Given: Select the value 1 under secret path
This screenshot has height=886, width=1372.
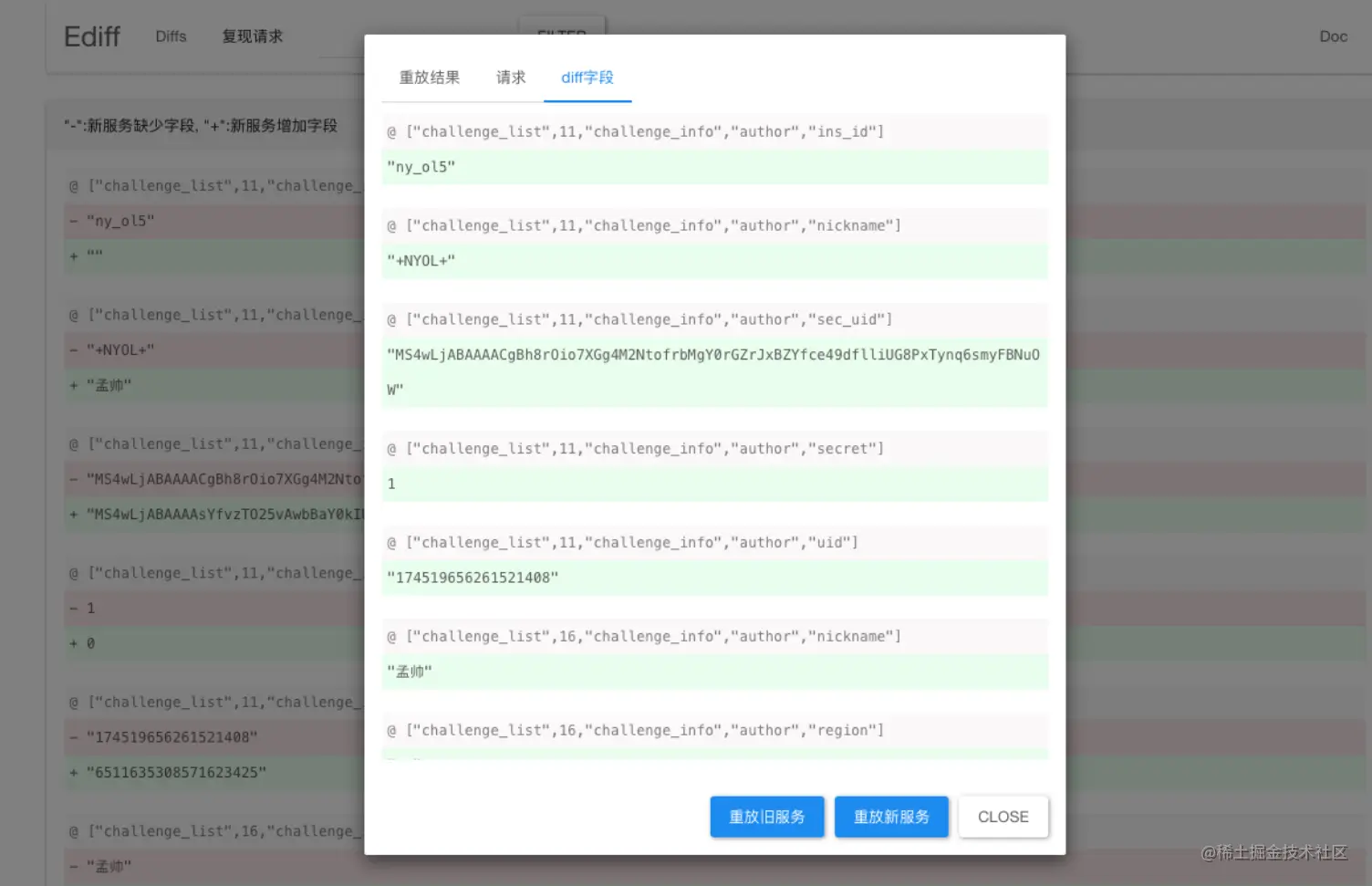Looking at the screenshot, I should coord(715,484).
